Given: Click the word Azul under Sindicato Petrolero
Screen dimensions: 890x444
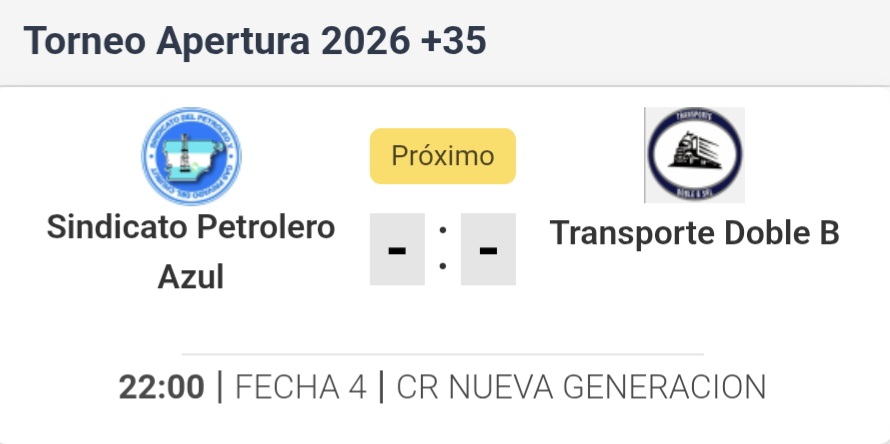Looking at the screenshot, I should (191, 275).
